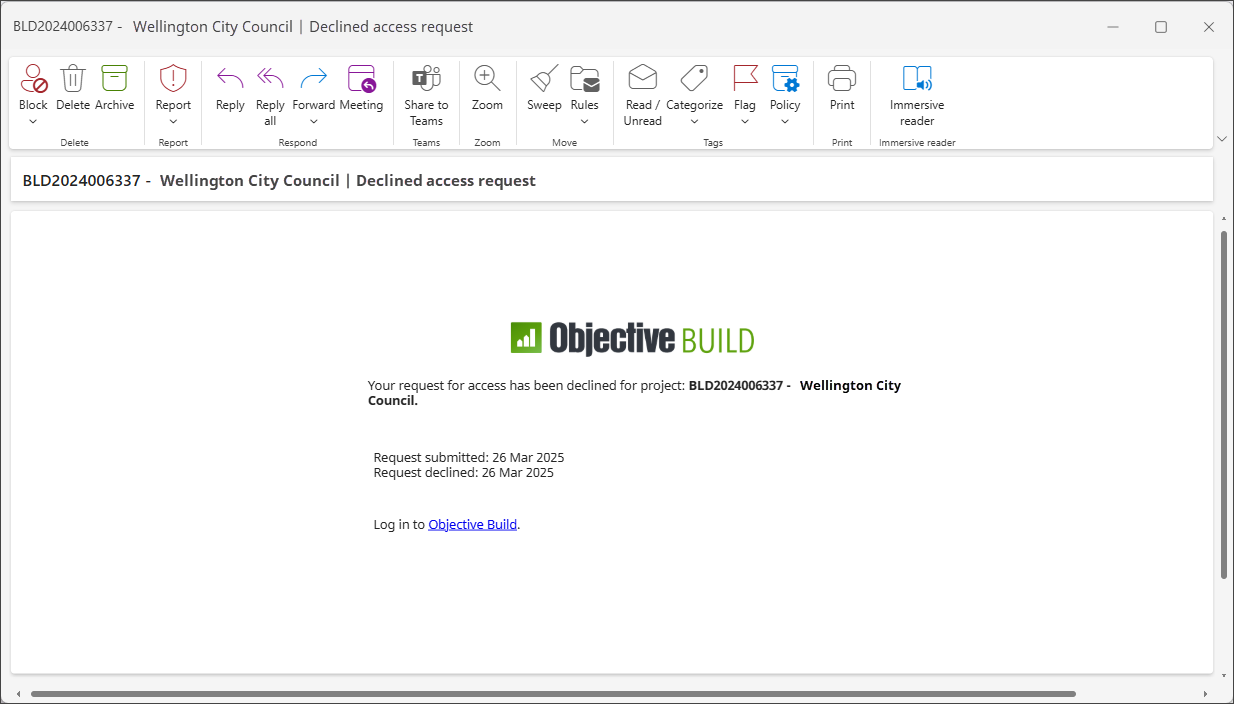Click the scroll left arrow

point(17,694)
